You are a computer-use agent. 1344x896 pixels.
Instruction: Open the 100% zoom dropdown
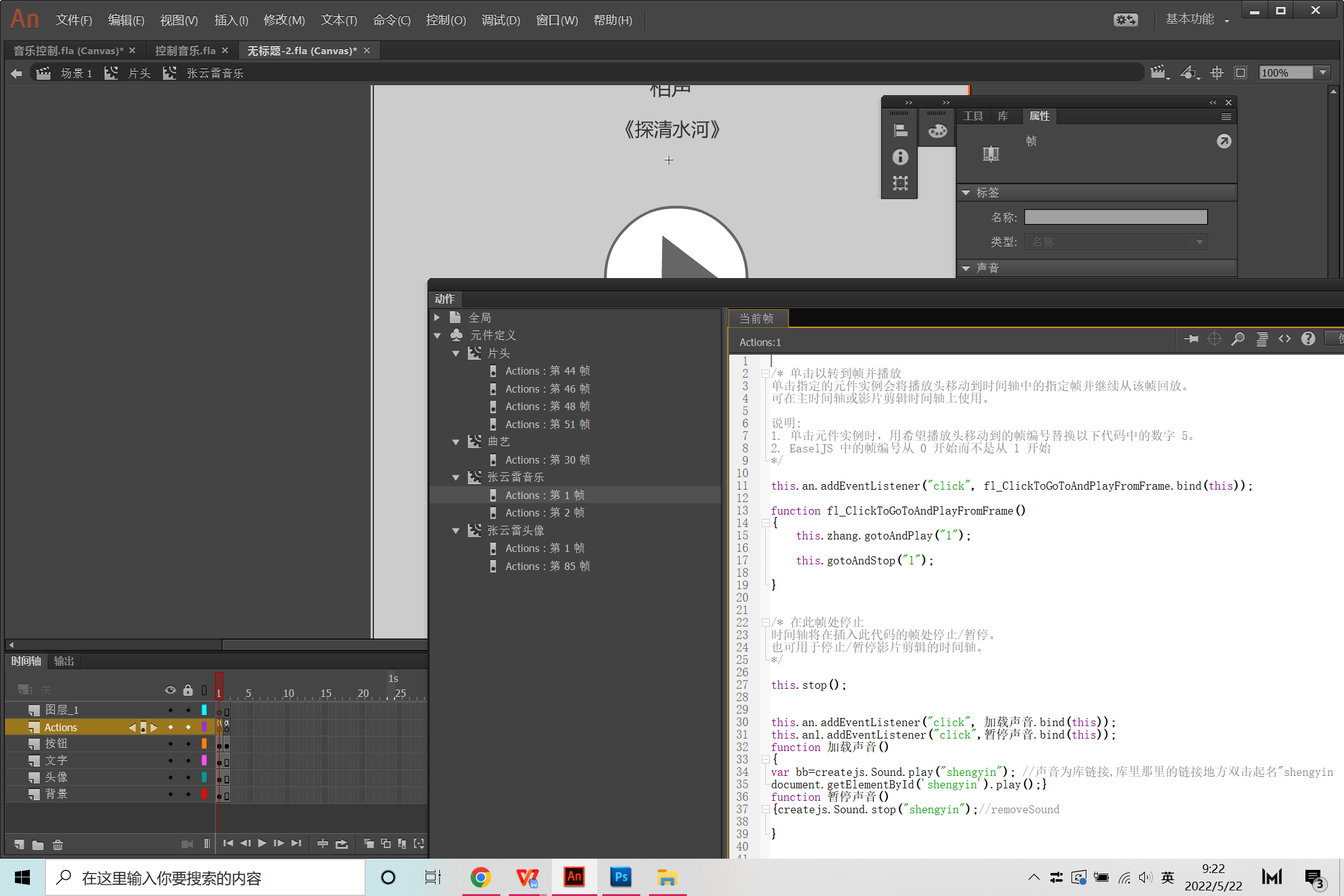pos(1323,73)
